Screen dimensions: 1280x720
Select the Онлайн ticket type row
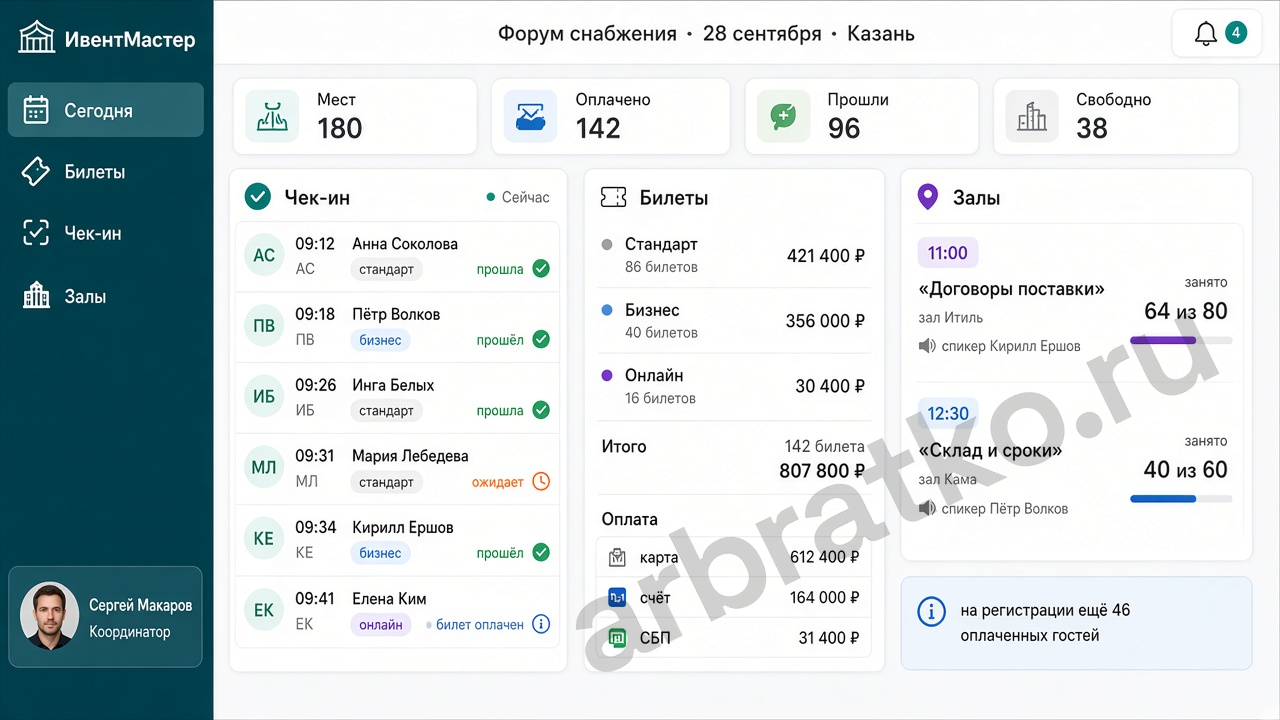[x=734, y=386]
